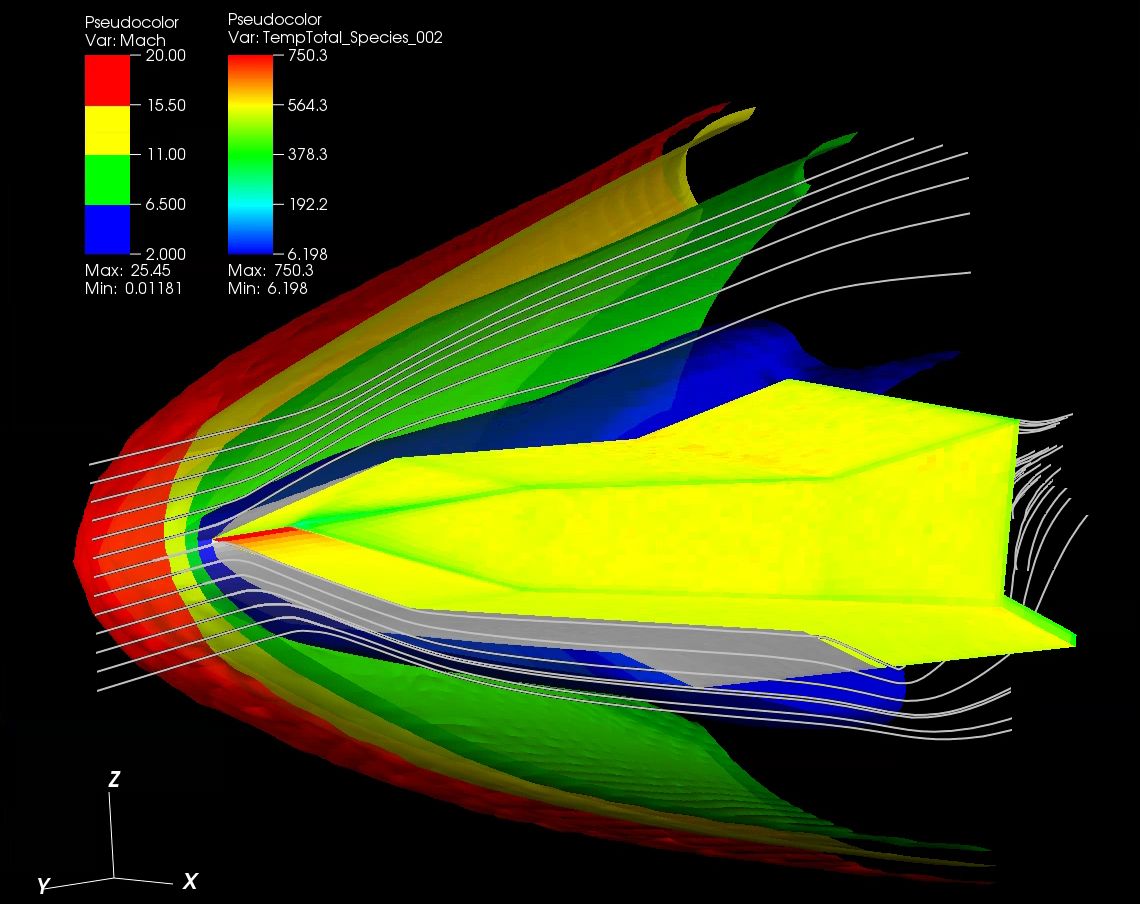Screen dimensions: 1140x904
Task: Click the 'Max: 750.3' label
Action: pos(270,271)
